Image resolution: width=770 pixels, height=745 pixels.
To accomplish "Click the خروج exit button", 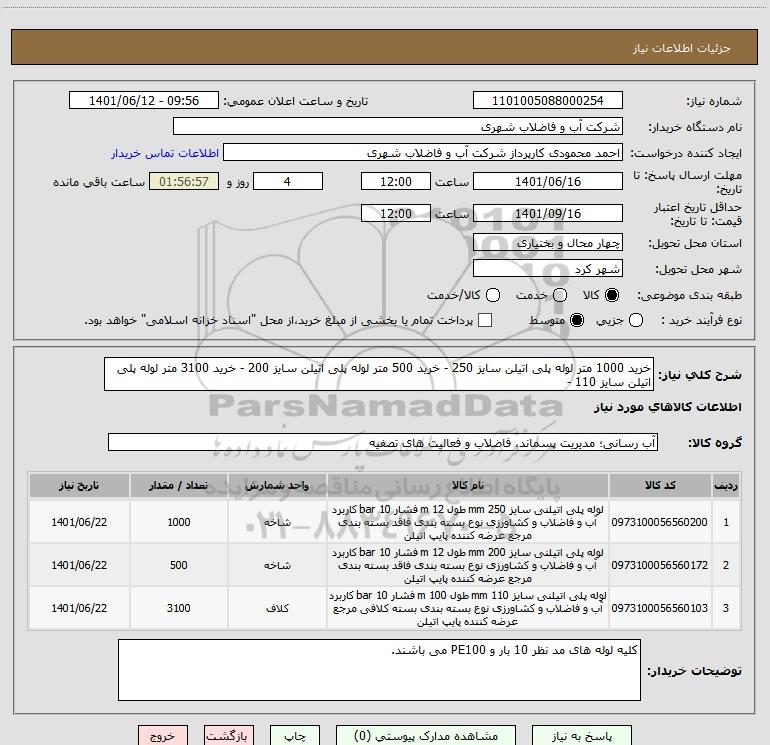I will coord(163,736).
